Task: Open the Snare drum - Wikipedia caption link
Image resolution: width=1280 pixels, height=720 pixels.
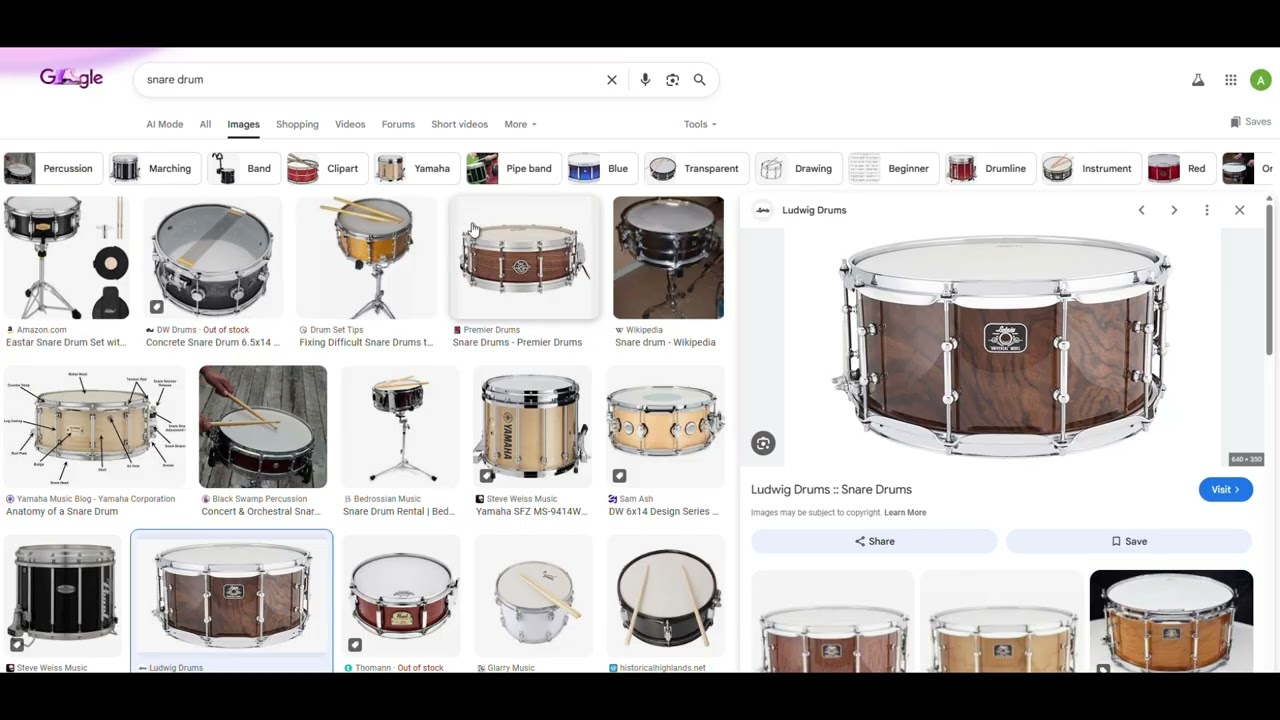Action: (665, 342)
